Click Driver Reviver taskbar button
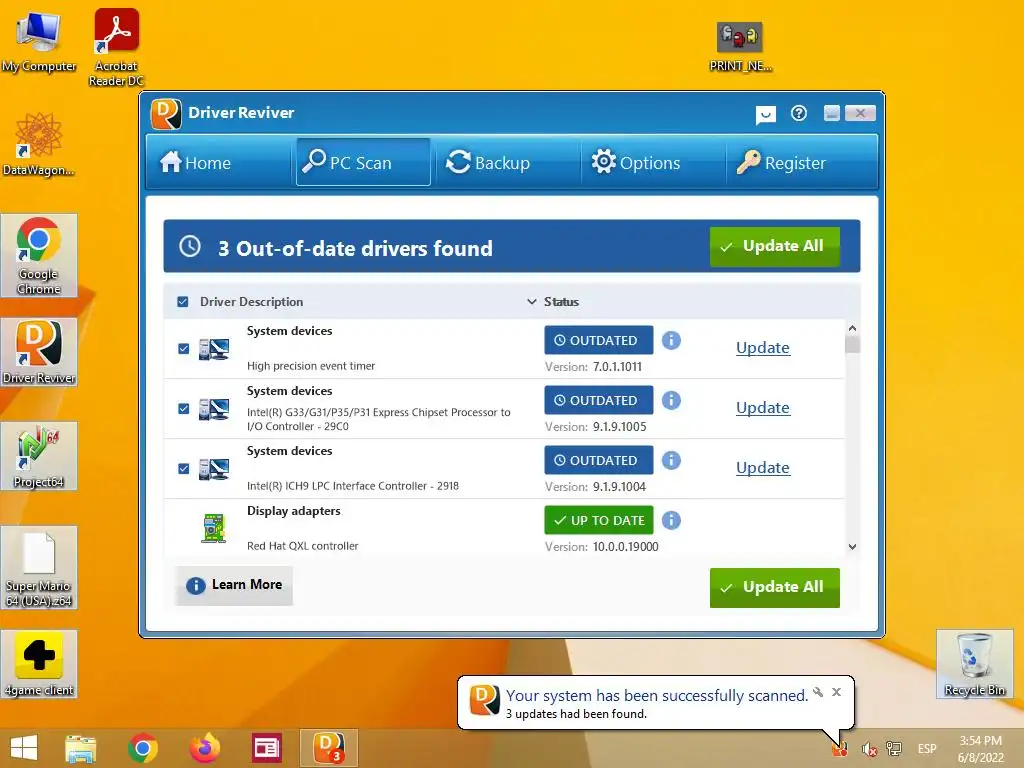 (x=328, y=748)
